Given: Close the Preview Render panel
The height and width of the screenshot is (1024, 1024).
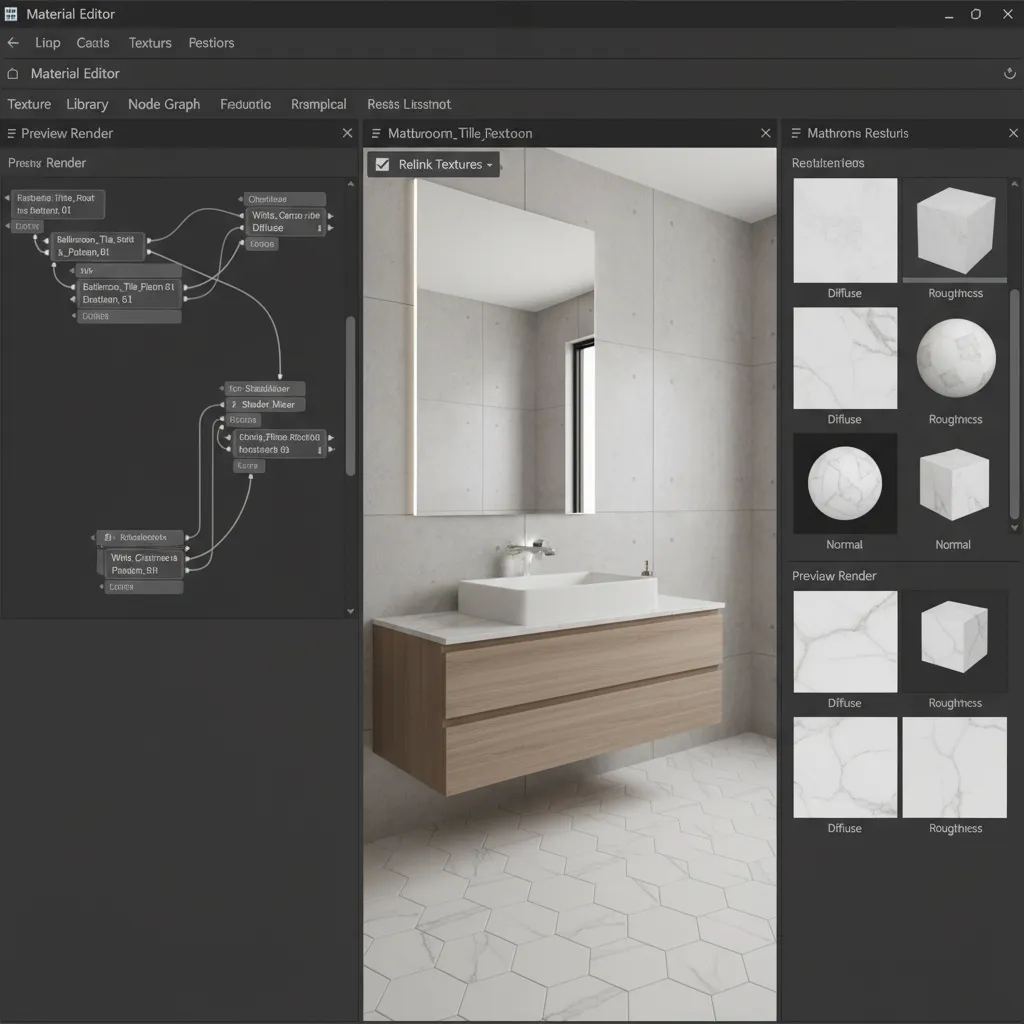Looking at the screenshot, I should pos(347,132).
